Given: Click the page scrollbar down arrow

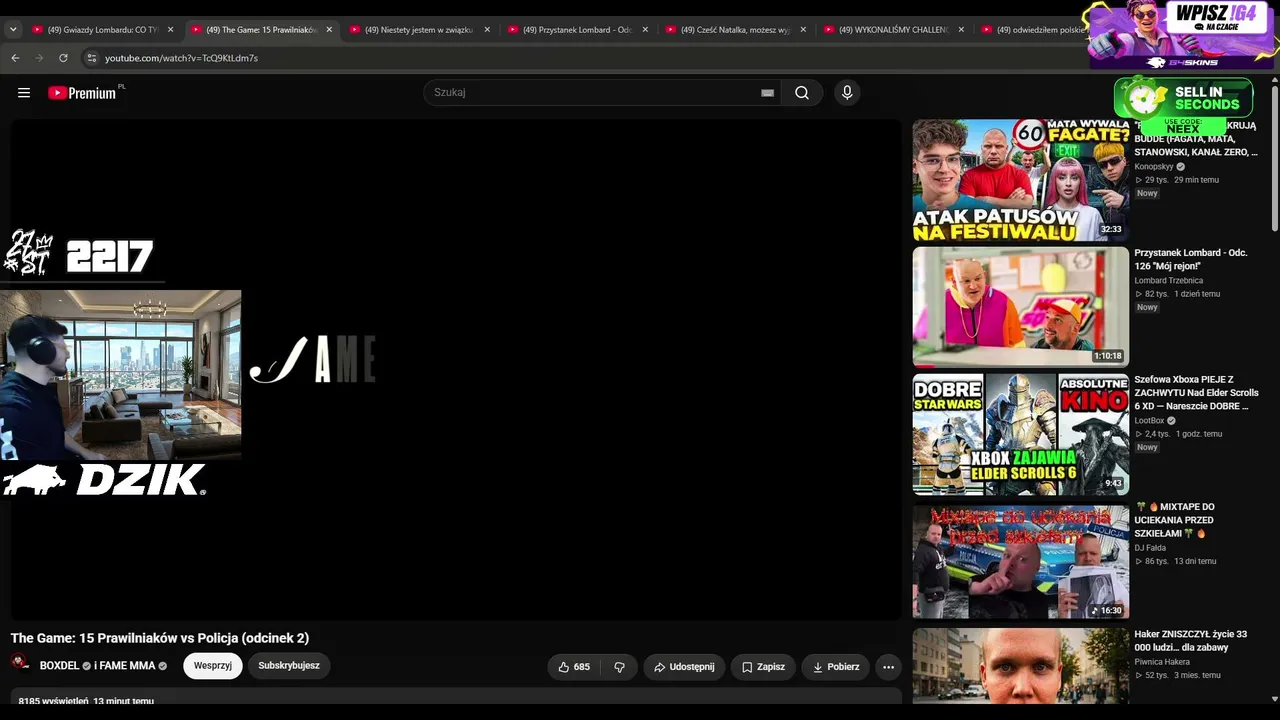Looking at the screenshot, I should tap(1273, 698).
